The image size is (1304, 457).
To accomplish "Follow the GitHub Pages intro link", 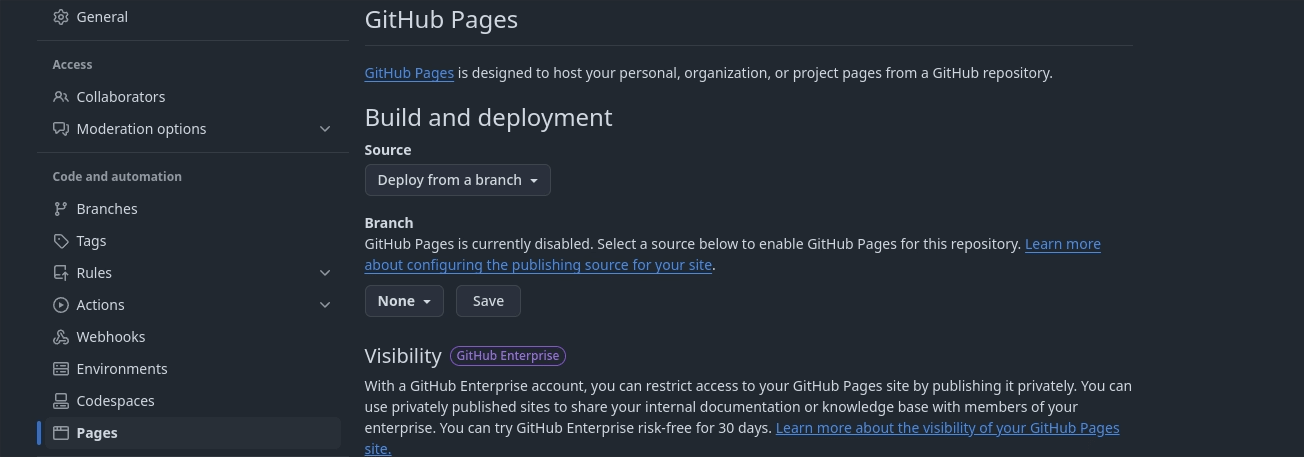I will pos(409,73).
